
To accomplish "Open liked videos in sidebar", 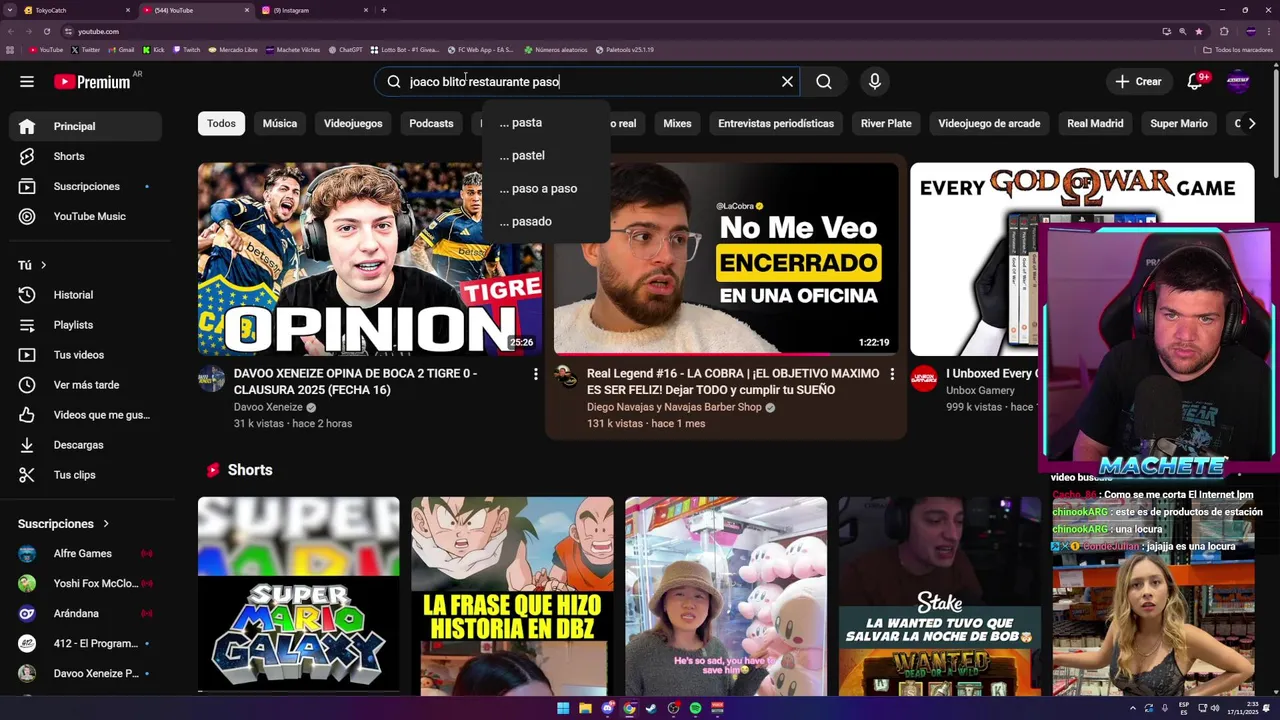I will coord(85,415).
